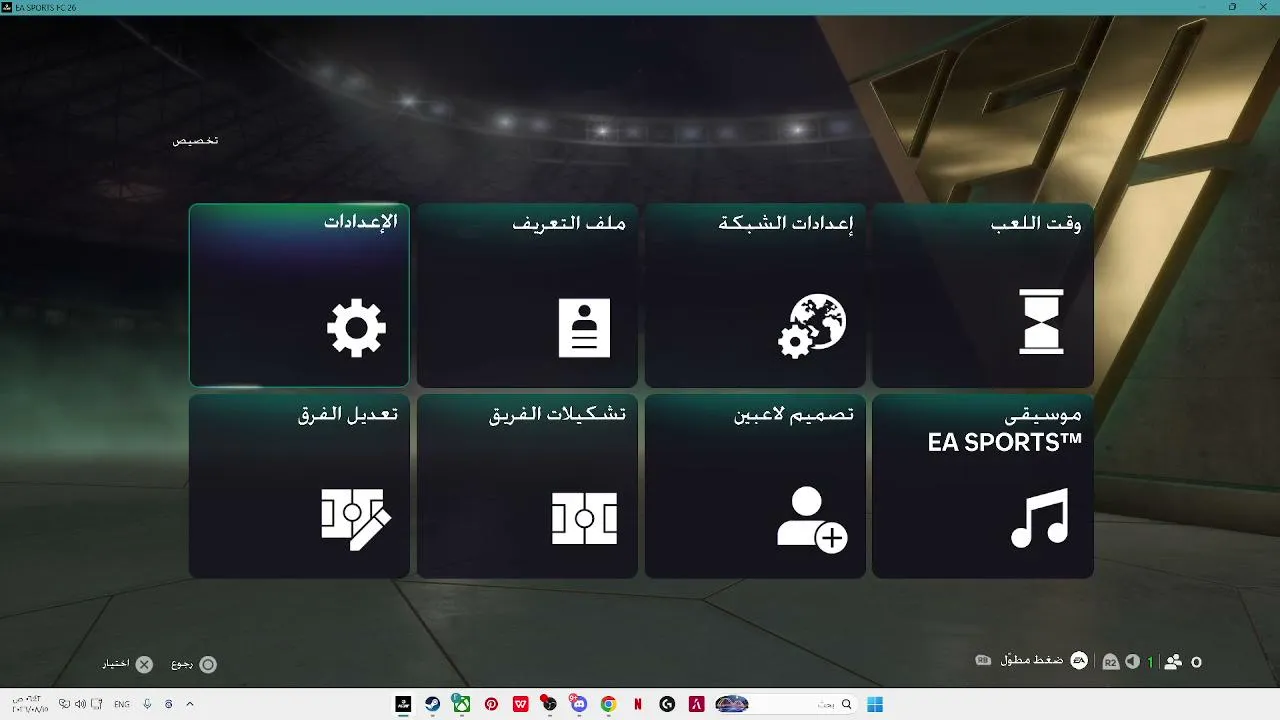The height and width of the screenshot is (720, 1280).
Task: Open the تعديل الفرق edit teams tile
Action: click(x=299, y=486)
